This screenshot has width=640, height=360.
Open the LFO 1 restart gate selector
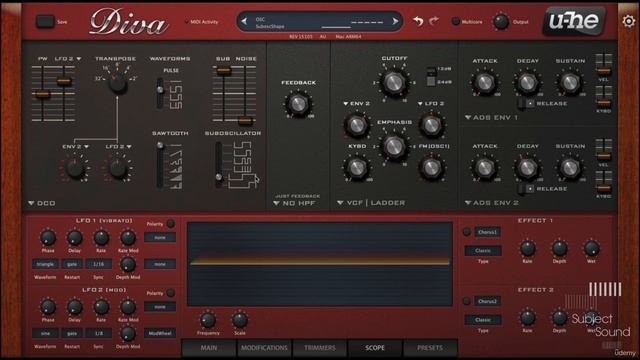pos(72,264)
